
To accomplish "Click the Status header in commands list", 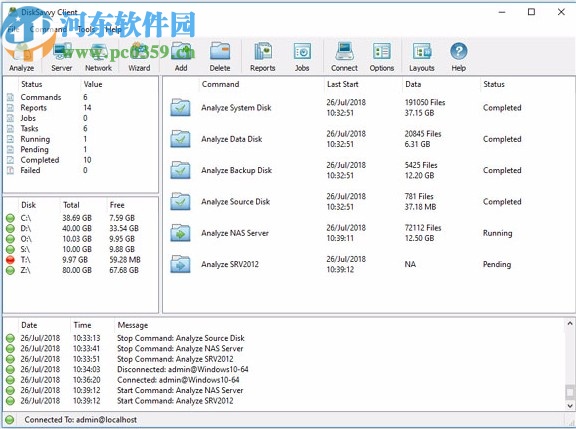I will [494, 84].
